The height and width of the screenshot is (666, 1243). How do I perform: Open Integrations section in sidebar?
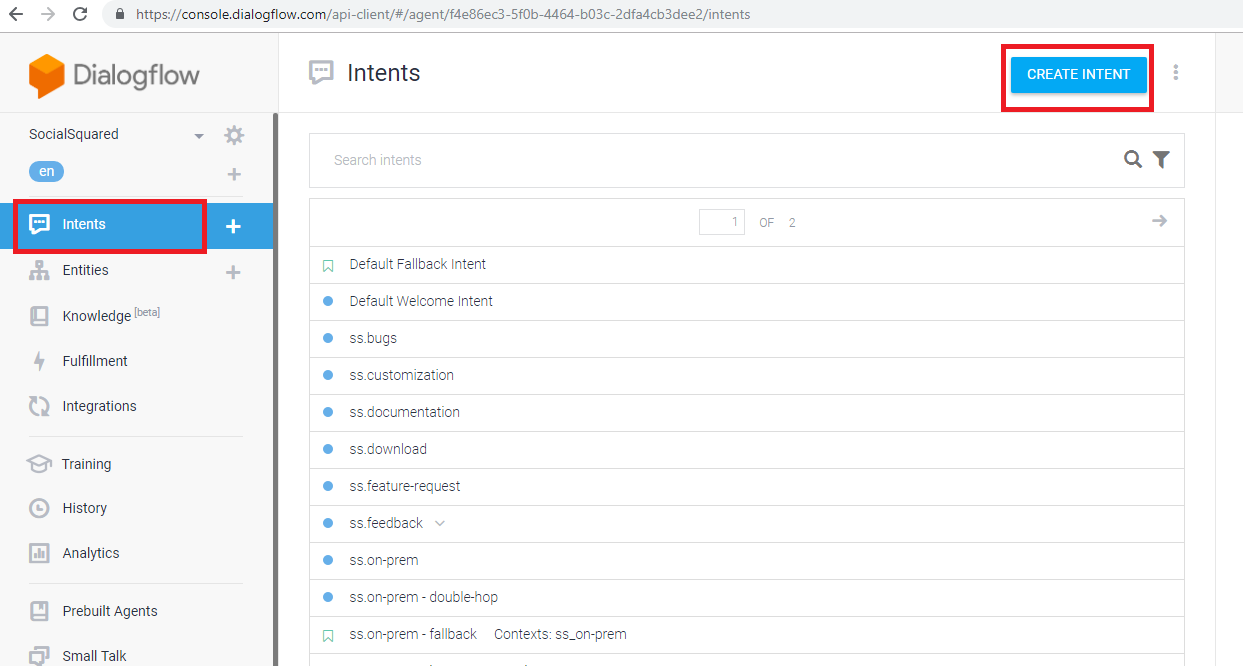coord(99,406)
